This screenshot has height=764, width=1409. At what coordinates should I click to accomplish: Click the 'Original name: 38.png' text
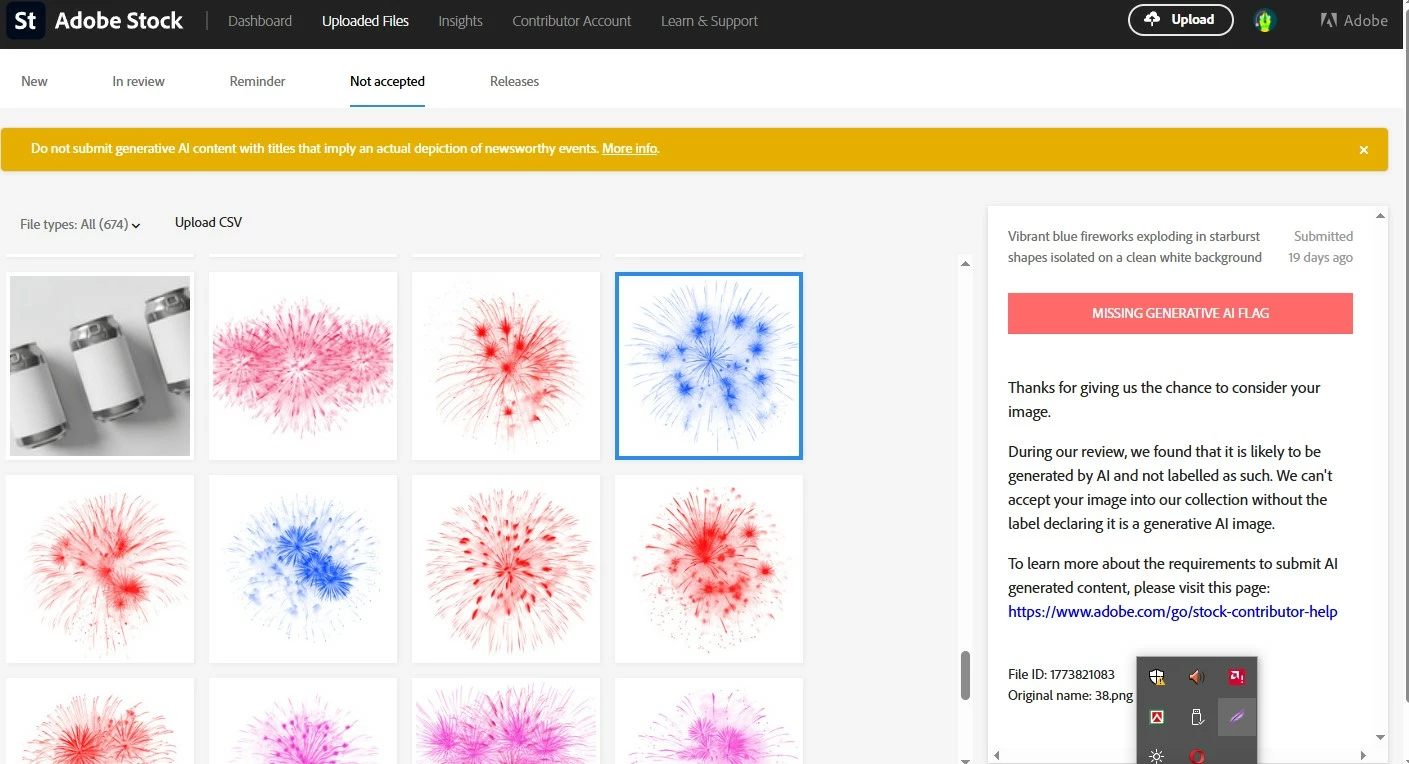tap(1070, 695)
